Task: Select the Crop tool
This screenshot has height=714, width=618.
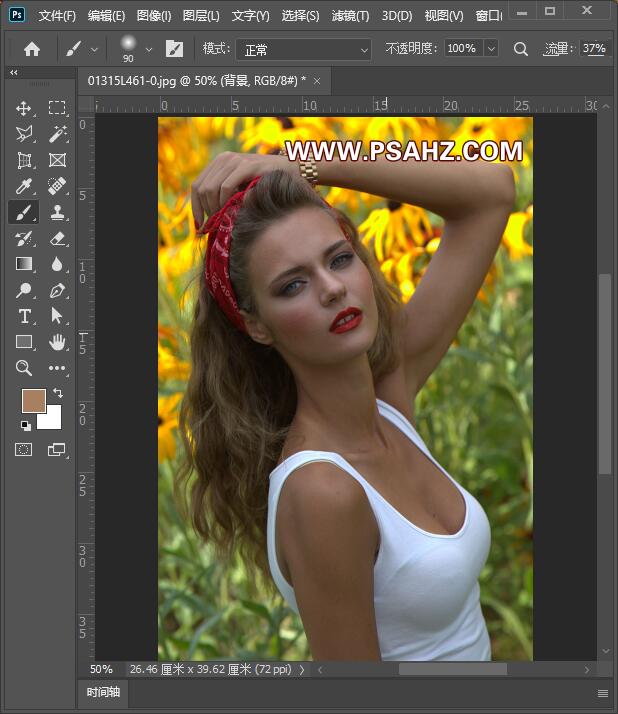Action: click(x=24, y=160)
